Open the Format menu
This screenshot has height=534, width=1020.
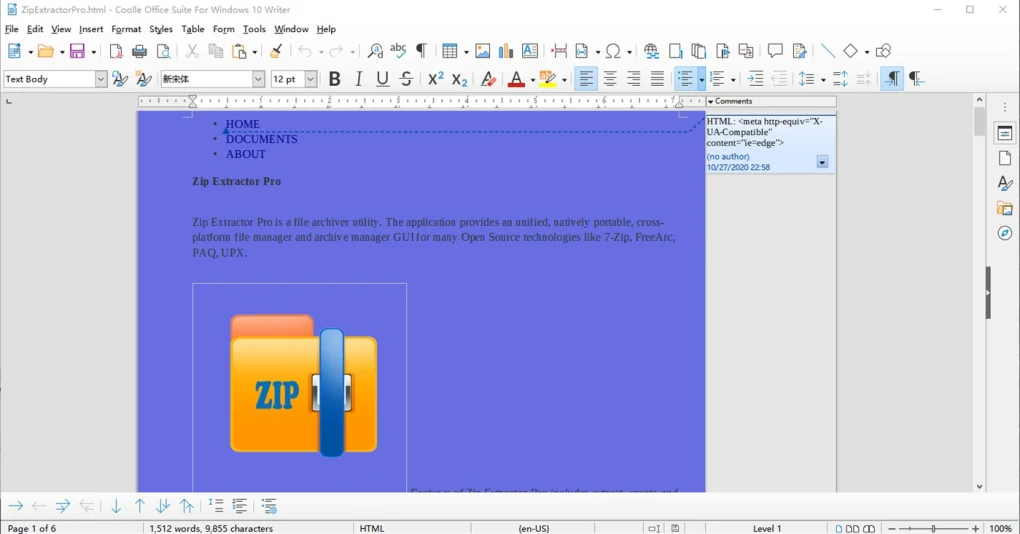pyautogui.click(x=126, y=29)
